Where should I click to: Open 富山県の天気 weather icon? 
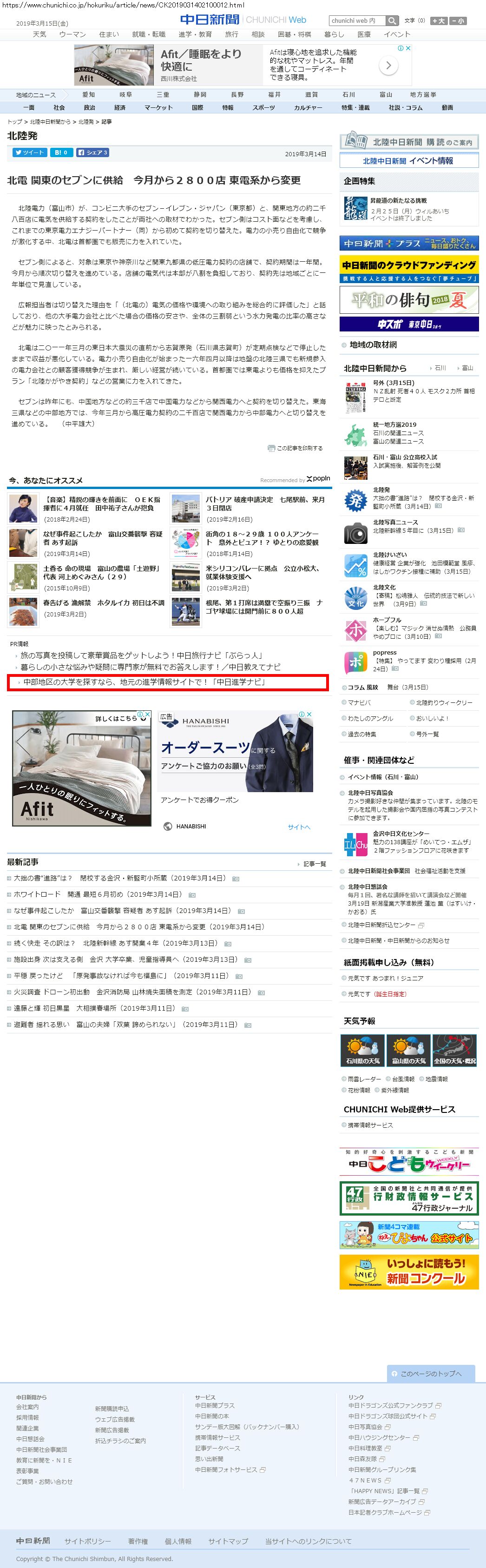coord(409,1050)
